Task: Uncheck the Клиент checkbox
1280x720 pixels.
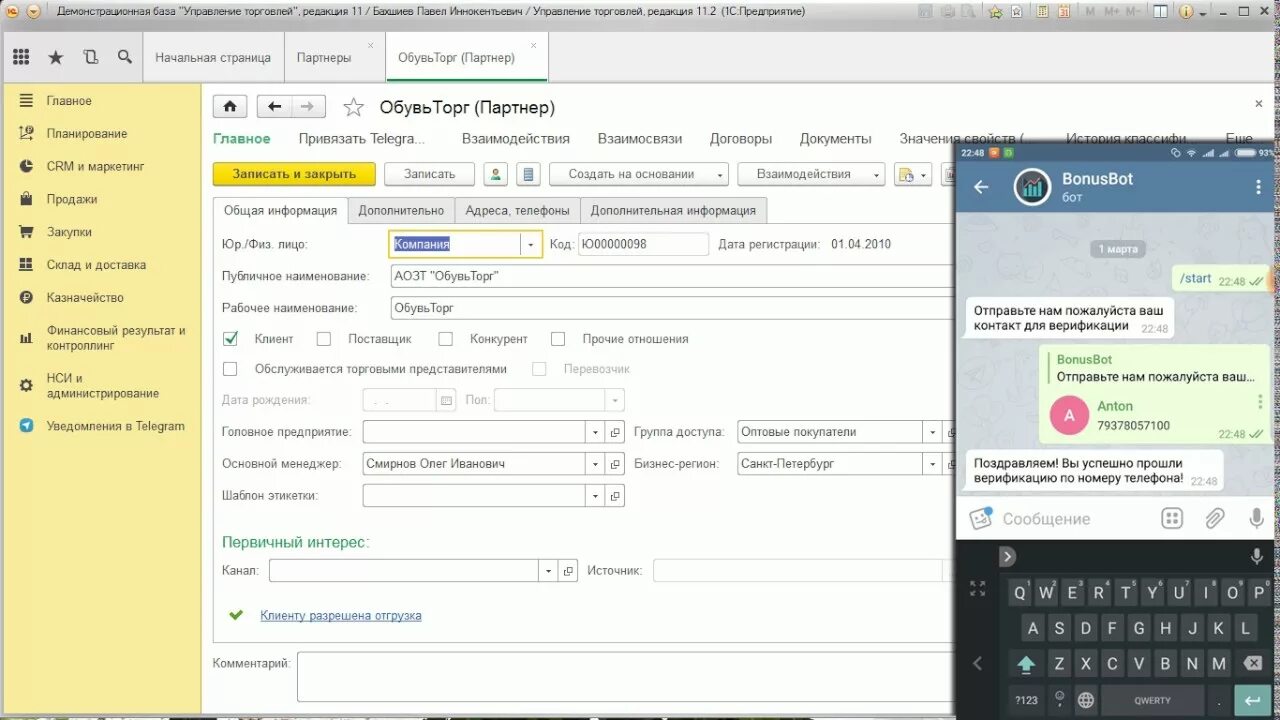Action: click(230, 338)
